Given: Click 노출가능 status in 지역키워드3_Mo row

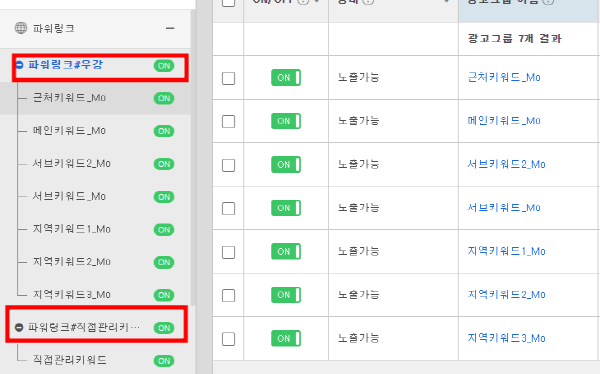Looking at the screenshot, I should click(x=358, y=338).
